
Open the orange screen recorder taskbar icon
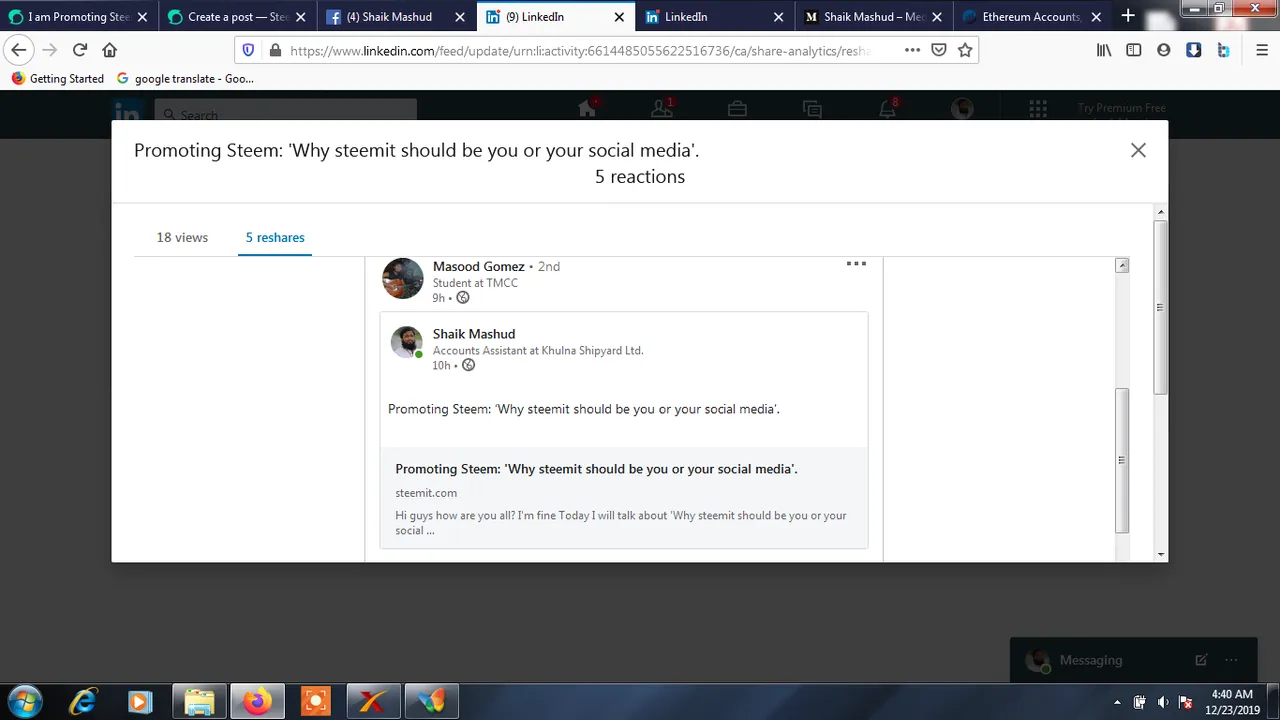point(315,702)
